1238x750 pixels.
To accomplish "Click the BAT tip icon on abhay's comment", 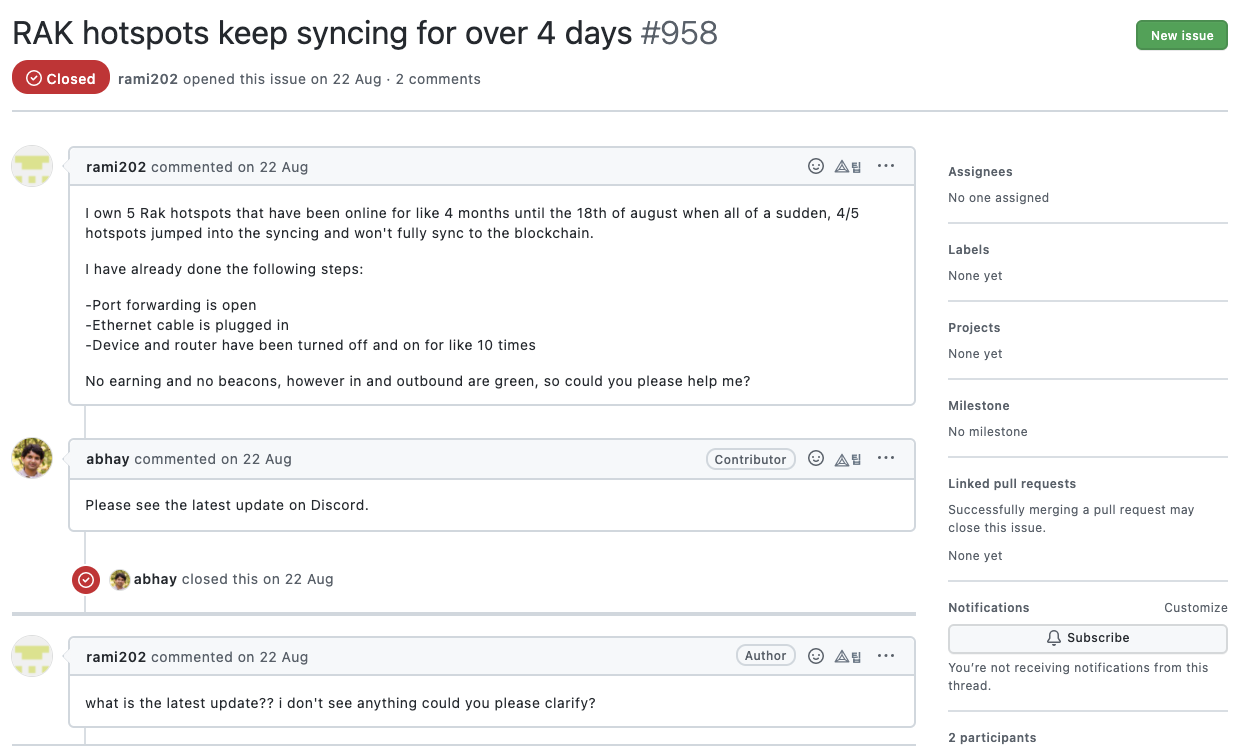I will (848, 459).
